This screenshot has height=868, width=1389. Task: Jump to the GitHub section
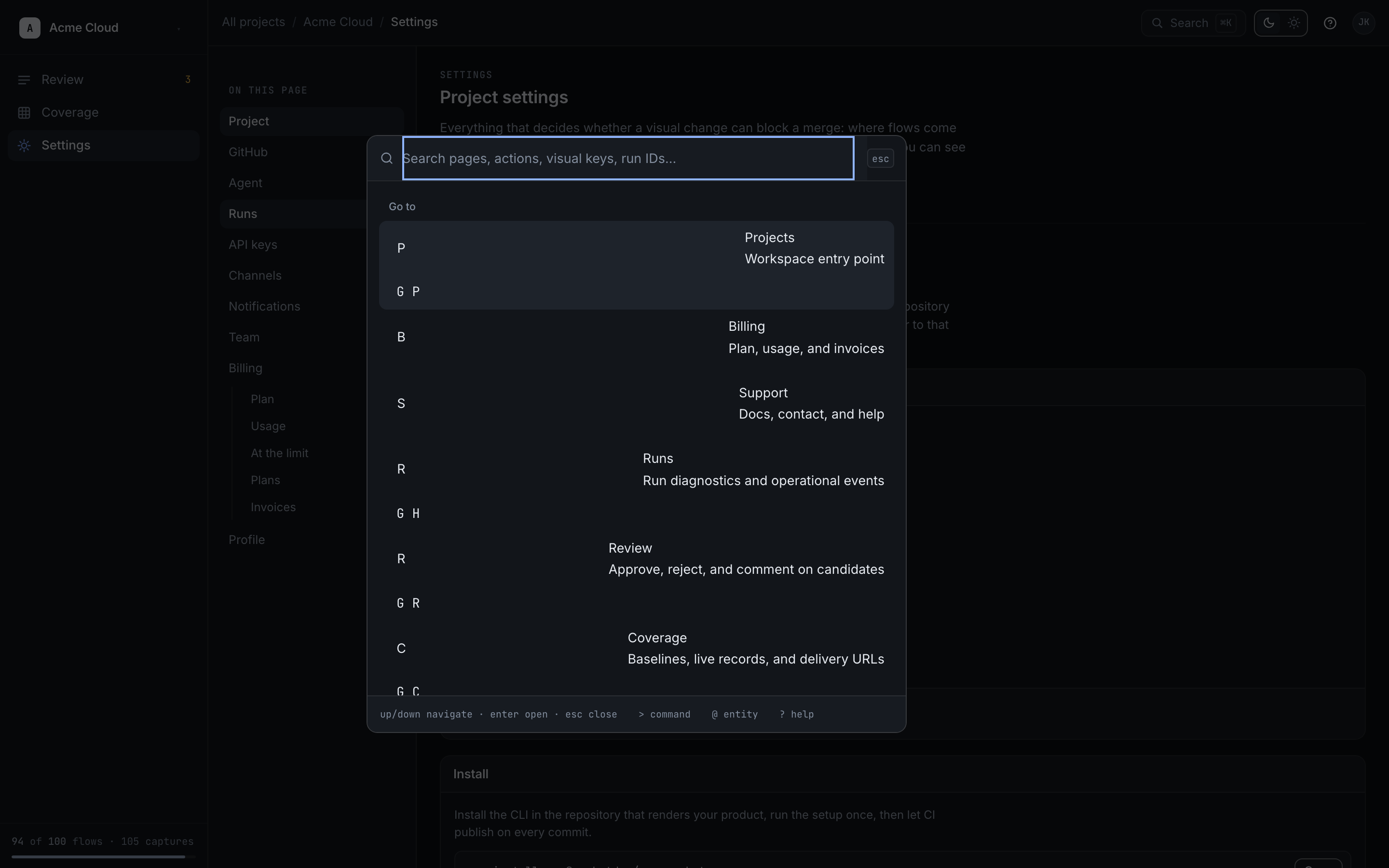pyautogui.click(x=293, y=152)
